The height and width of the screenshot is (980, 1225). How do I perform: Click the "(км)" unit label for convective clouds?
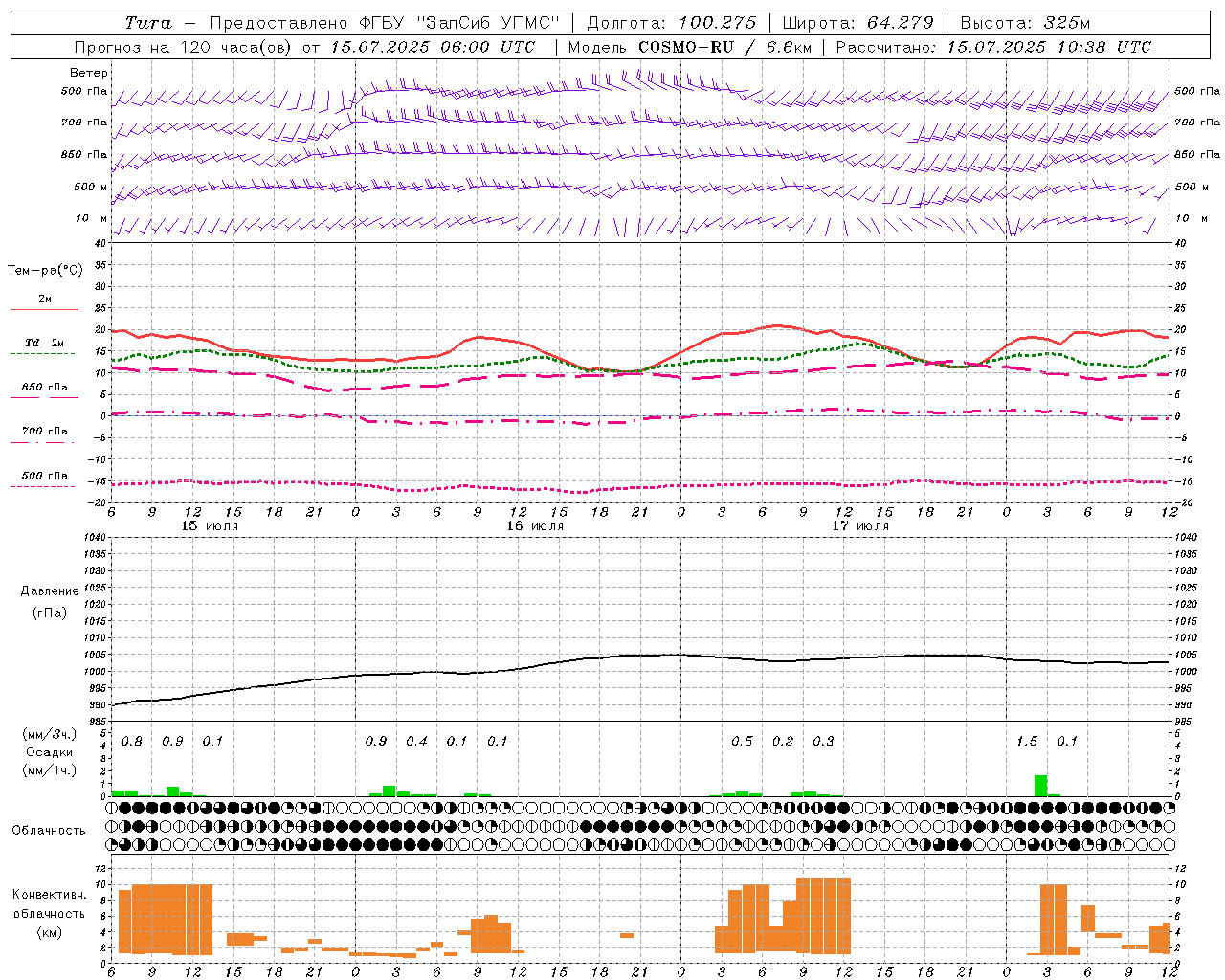(x=49, y=932)
